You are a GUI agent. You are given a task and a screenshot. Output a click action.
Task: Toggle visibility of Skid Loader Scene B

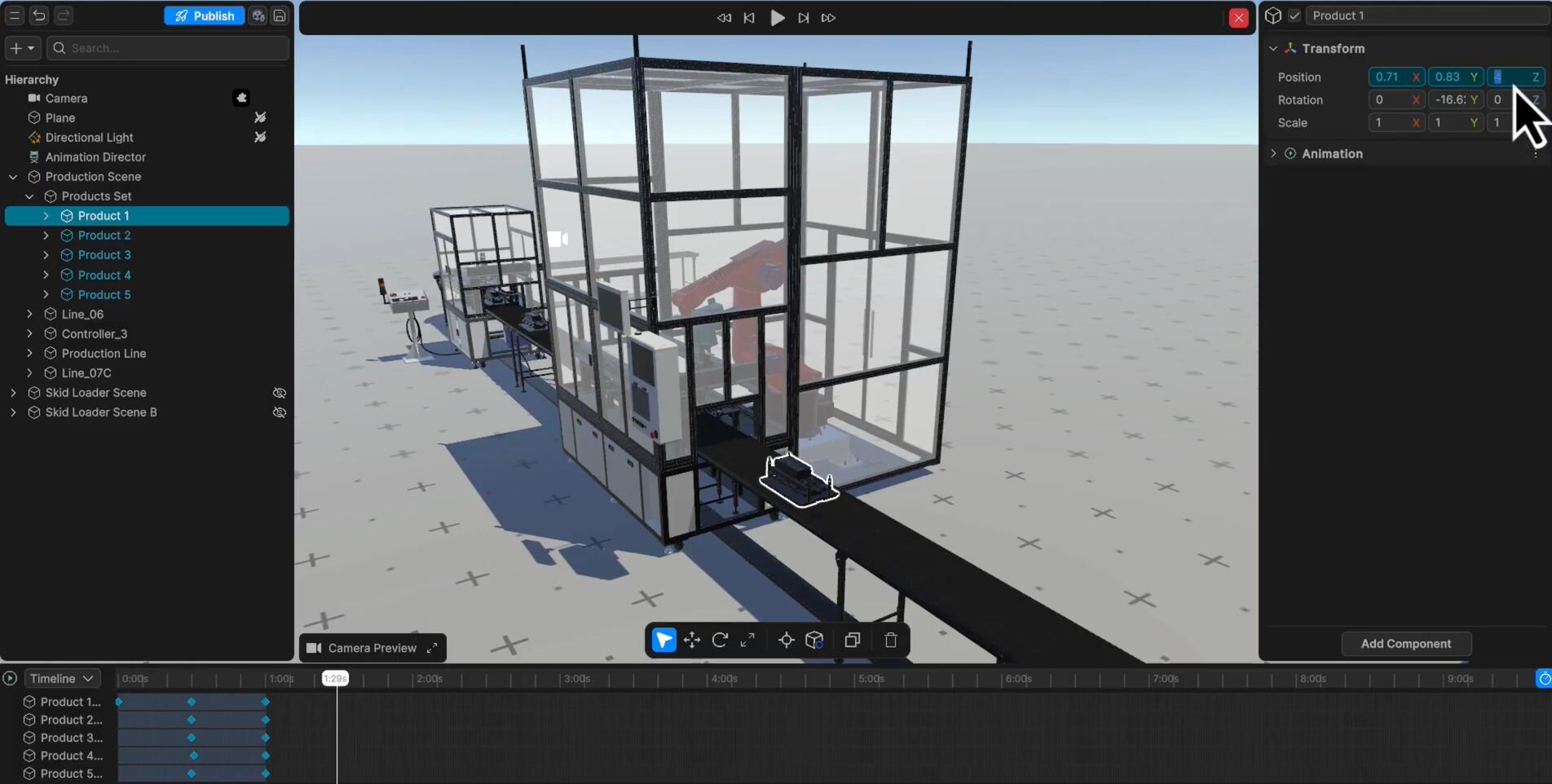(280, 412)
